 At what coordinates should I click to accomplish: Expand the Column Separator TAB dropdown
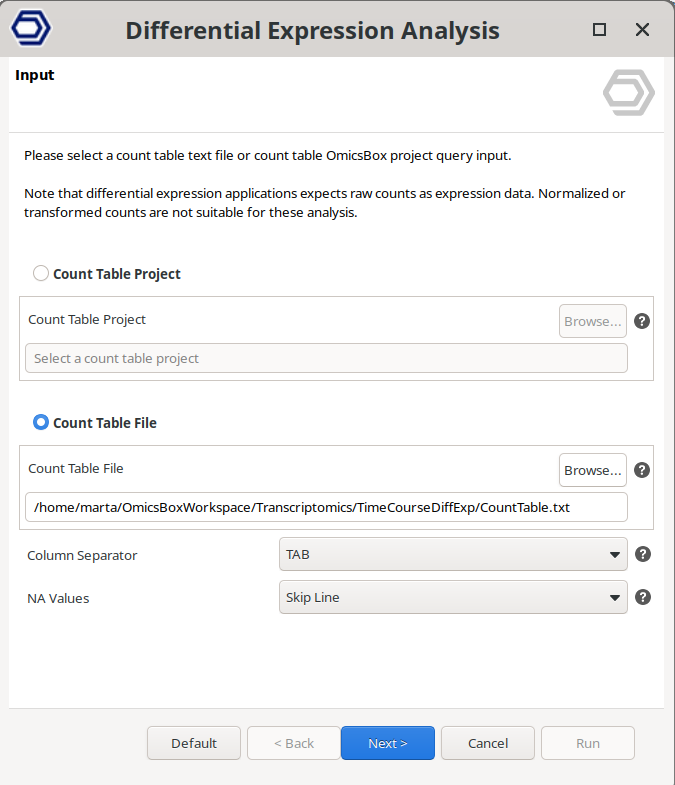[453, 554]
